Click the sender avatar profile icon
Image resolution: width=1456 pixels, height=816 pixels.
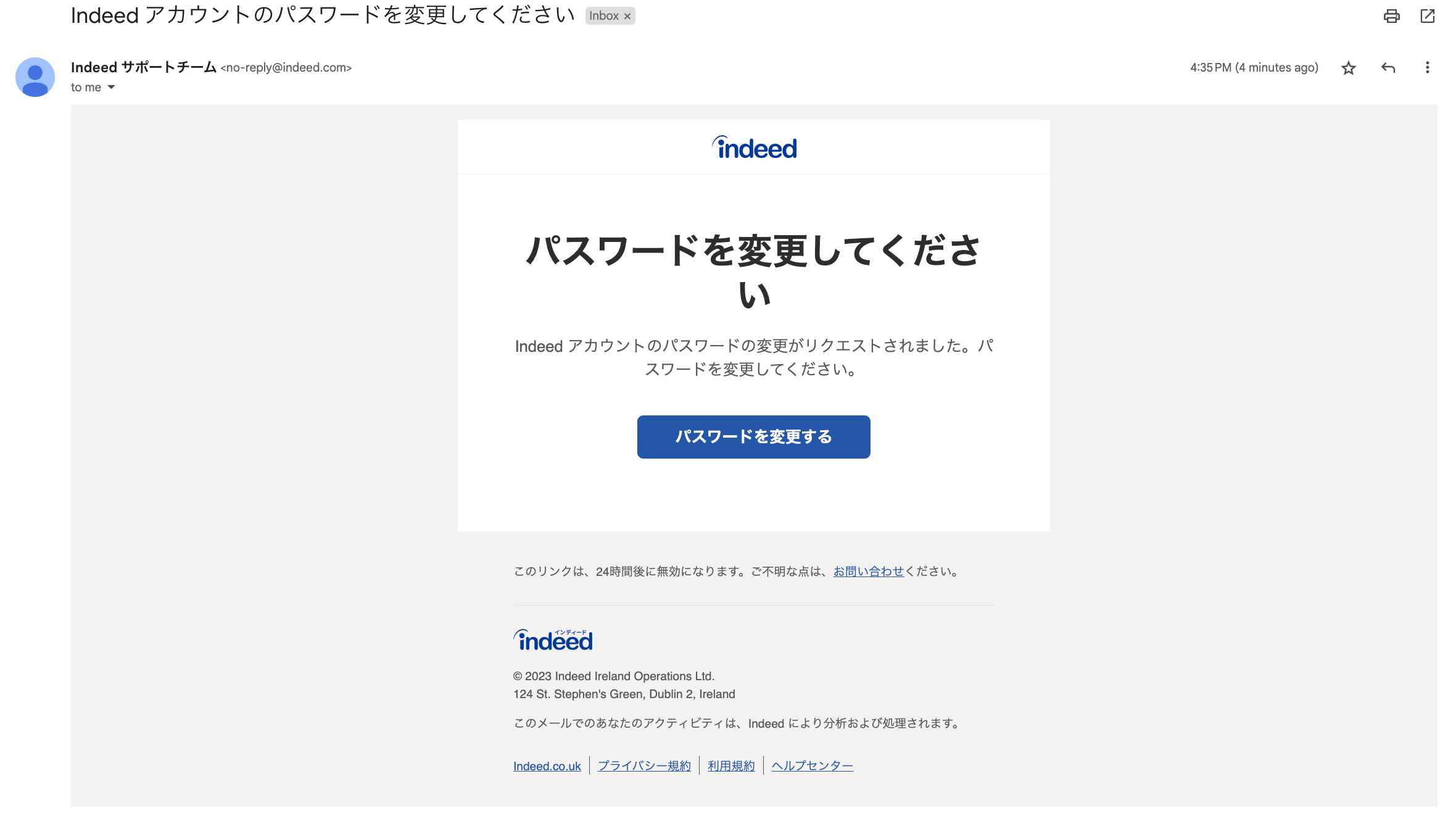(x=35, y=77)
